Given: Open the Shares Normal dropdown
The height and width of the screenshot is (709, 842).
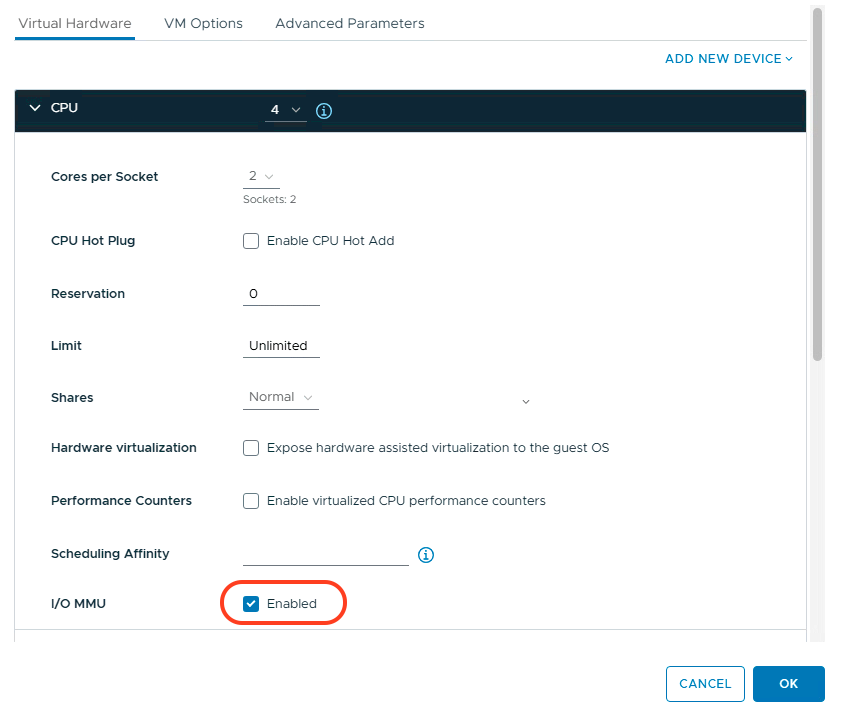Looking at the screenshot, I should pos(281,397).
